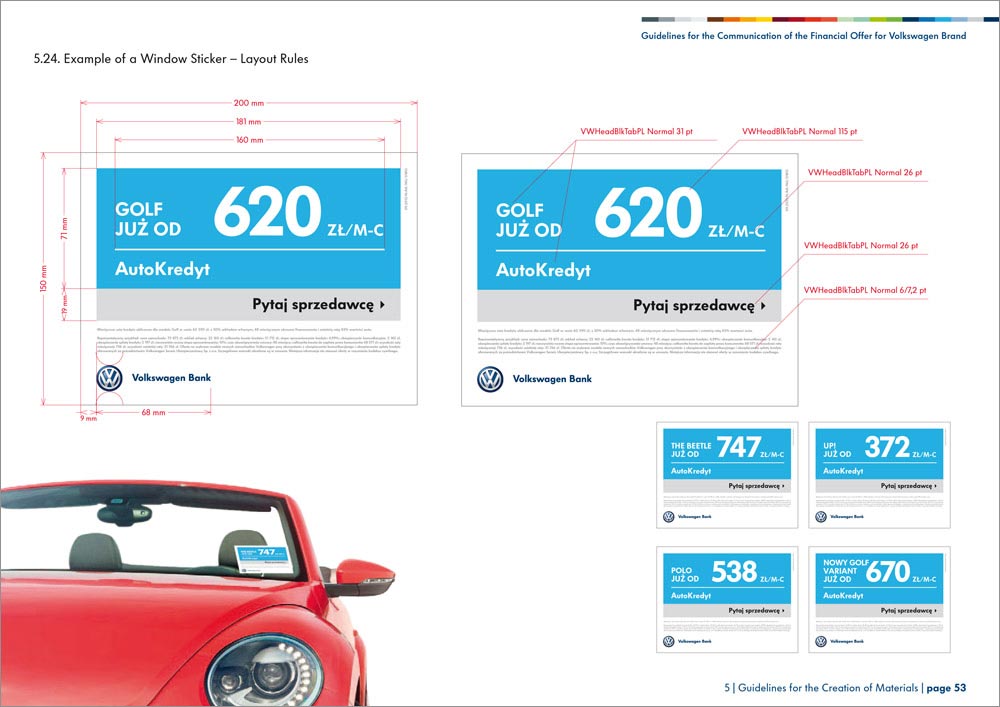Click "AutoKredyt" in the font-annotated sticker

543,270
